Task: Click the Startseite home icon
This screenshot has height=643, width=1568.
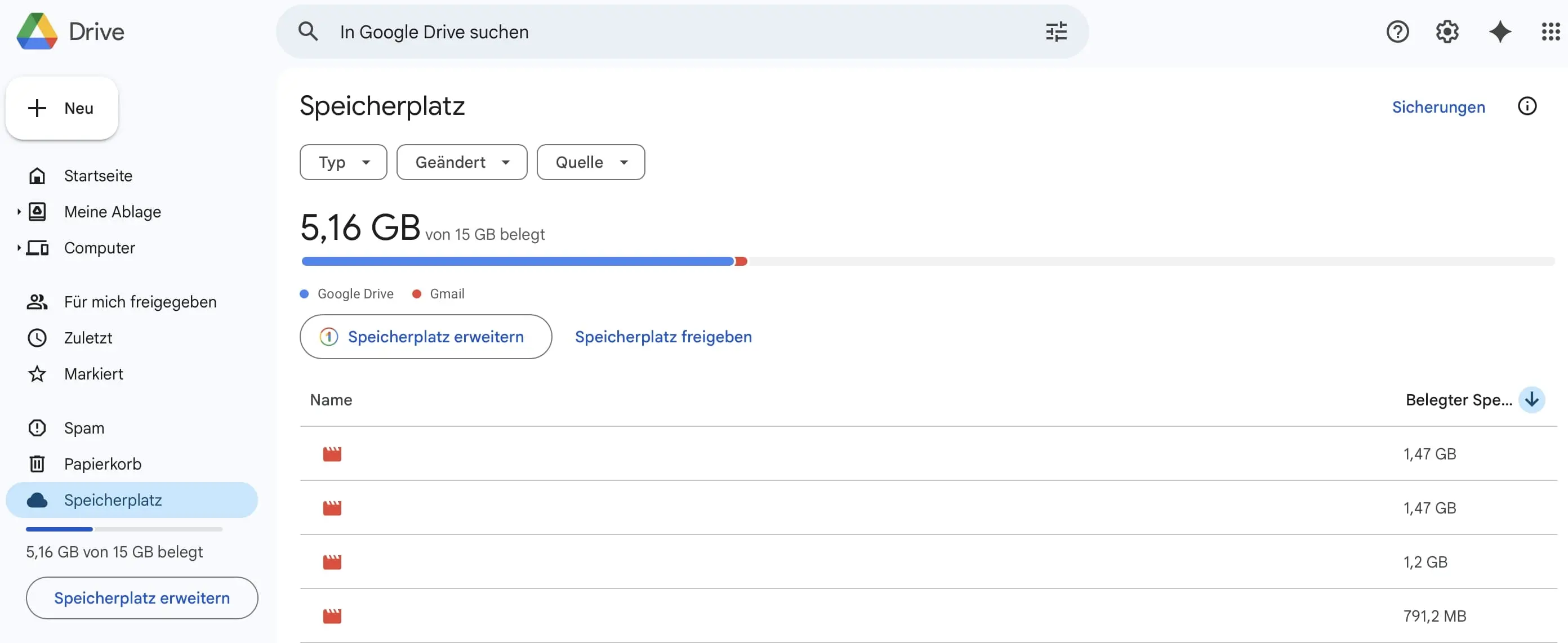Action: (x=37, y=176)
